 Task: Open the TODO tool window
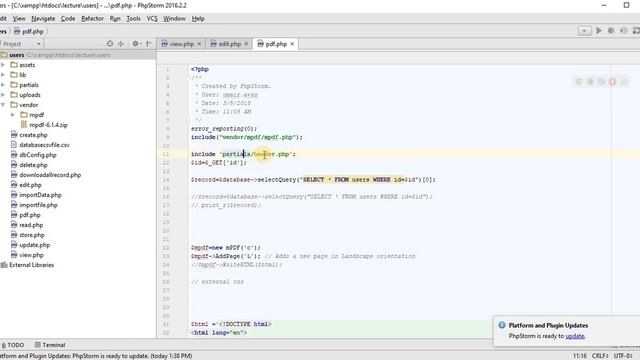point(13,345)
